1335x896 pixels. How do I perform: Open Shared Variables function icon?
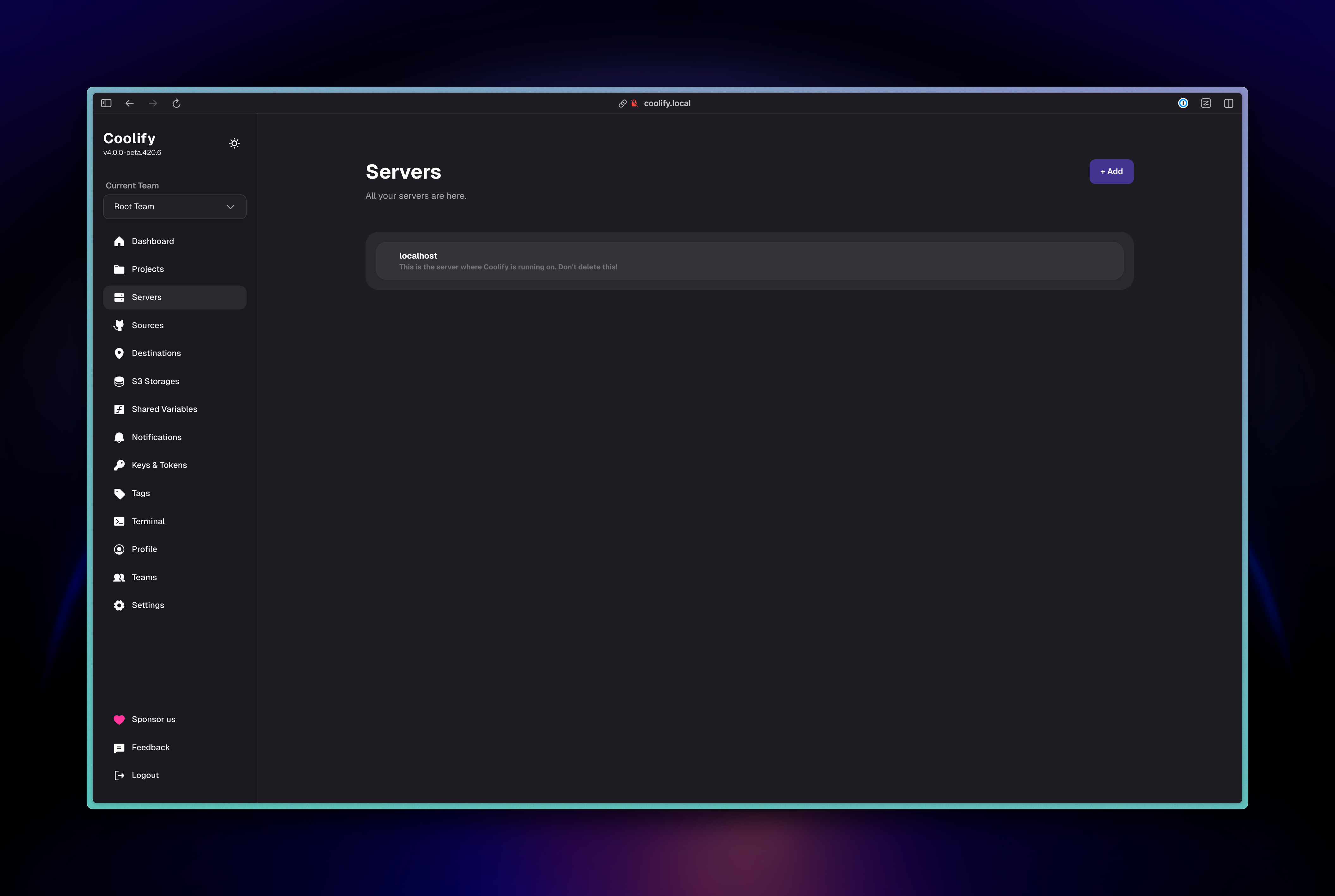point(119,410)
